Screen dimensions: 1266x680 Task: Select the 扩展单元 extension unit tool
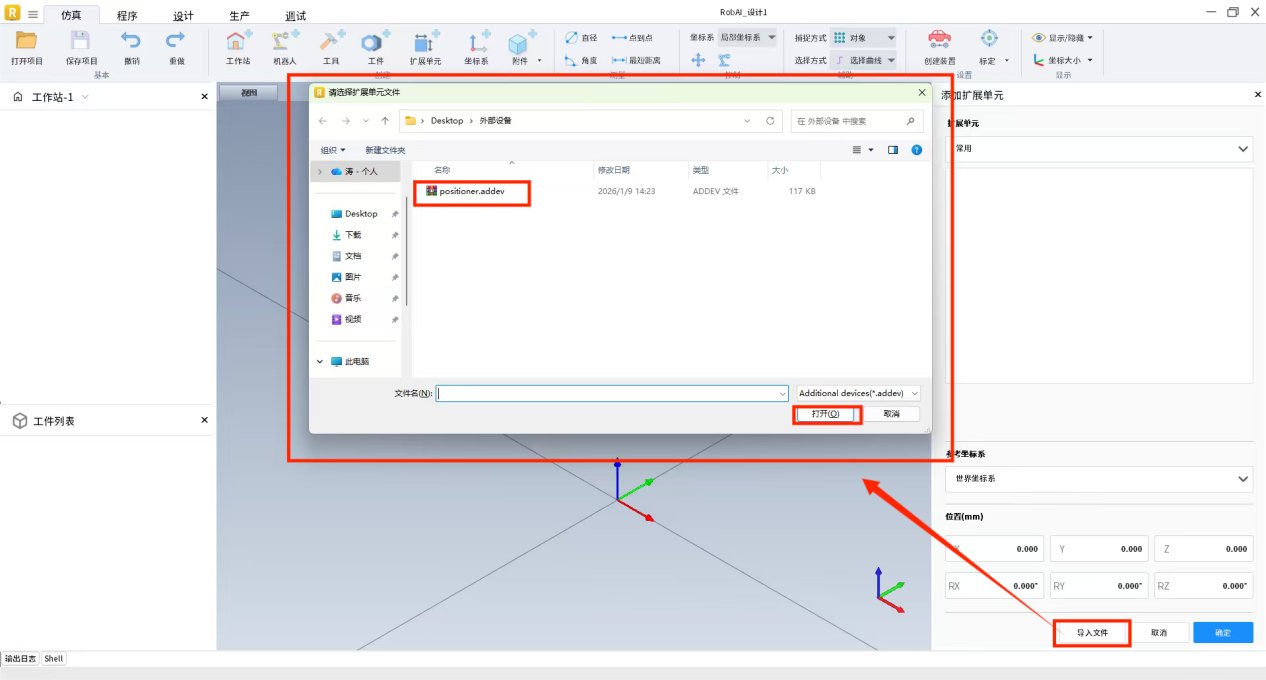tap(425, 42)
